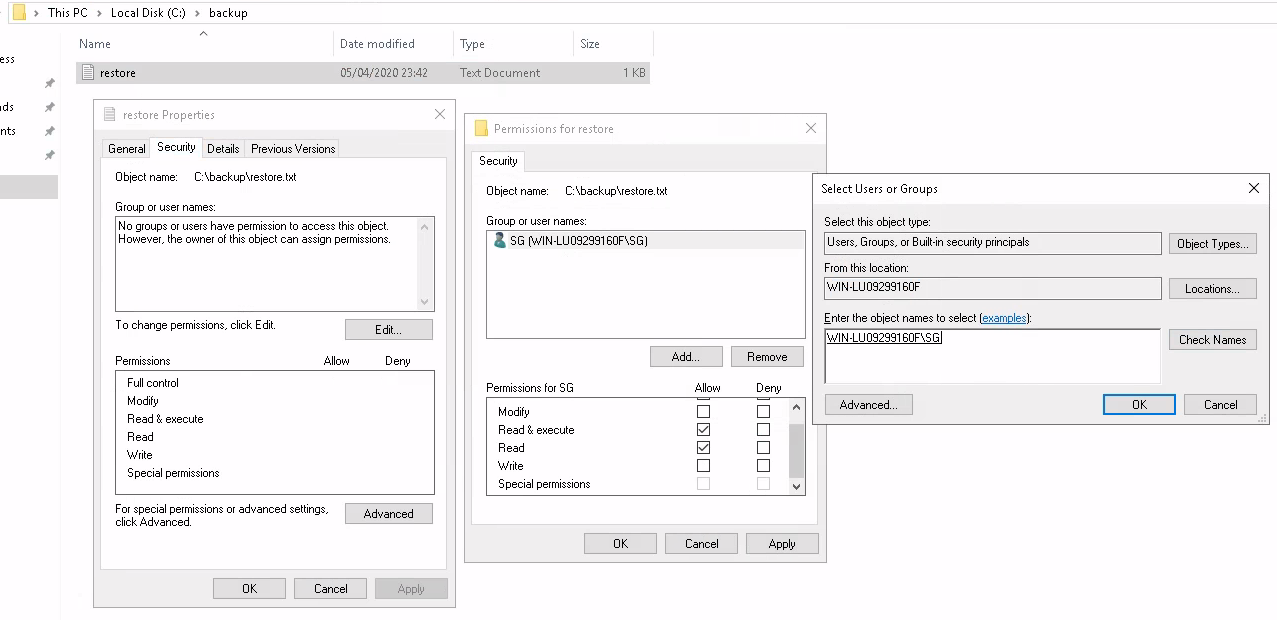Viewport: 1277px width, 620px height.
Task: Switch to the Details tab
Action: pyautogui.click(x=223, y=149)
